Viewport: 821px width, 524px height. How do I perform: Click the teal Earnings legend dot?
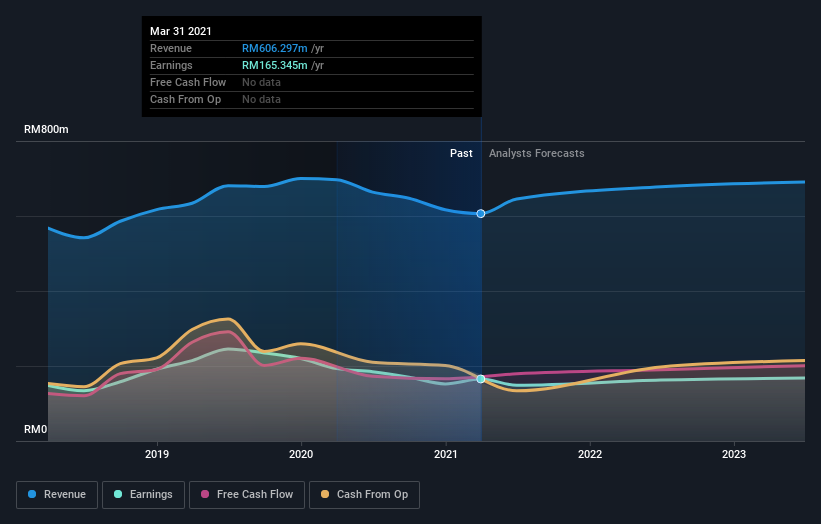[x=118, y=494]
